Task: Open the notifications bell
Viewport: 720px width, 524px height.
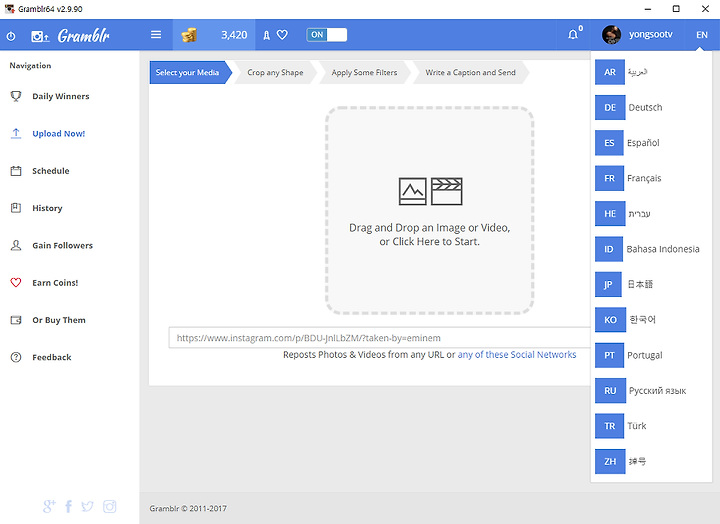Action: pyautogui.click(x=573, y=34)
